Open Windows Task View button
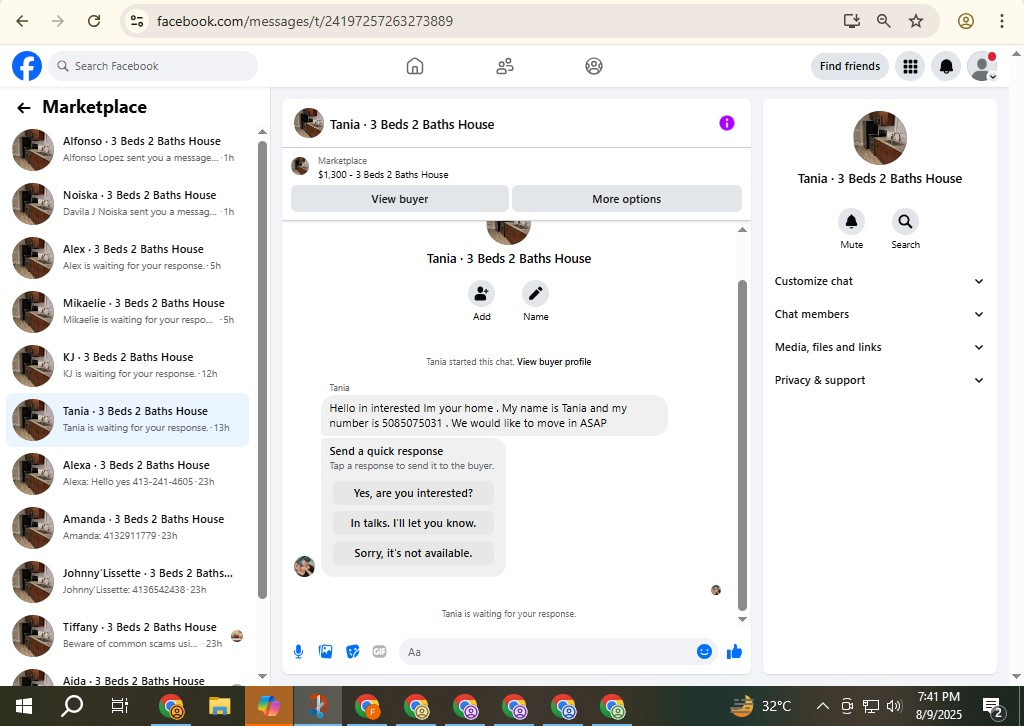The width and height of the screenshot is (1024, 726). pos(120,706)
